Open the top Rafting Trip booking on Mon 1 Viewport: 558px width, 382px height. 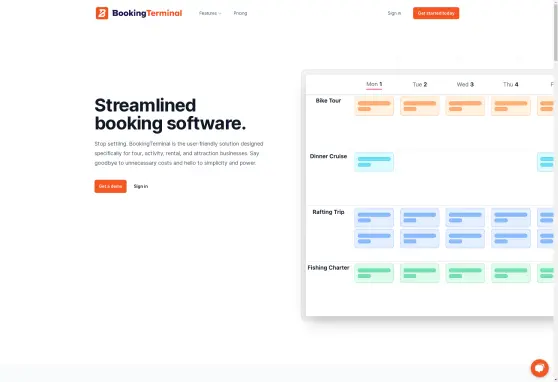(374, 218)
